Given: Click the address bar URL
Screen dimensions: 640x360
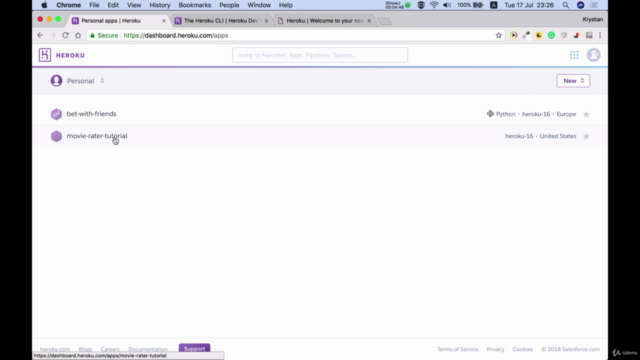Looking at the screenshot, I should pyautogui.click(x=176, y=36).
